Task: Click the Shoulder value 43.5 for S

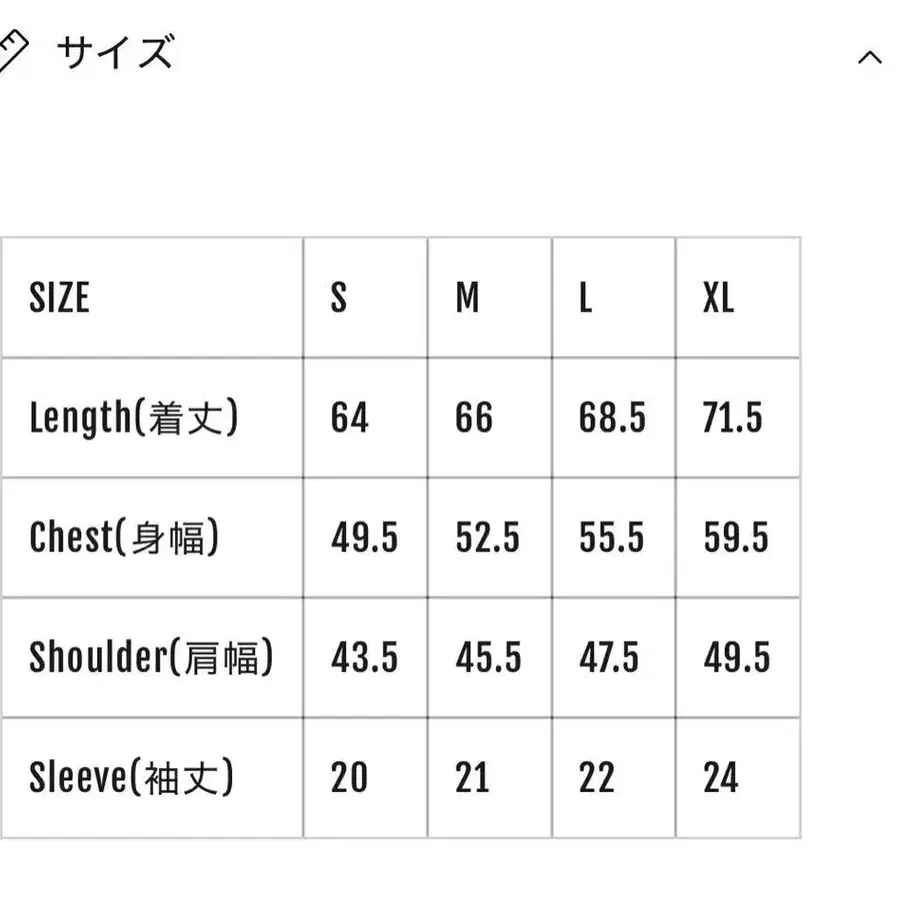Action: (364, 658)
